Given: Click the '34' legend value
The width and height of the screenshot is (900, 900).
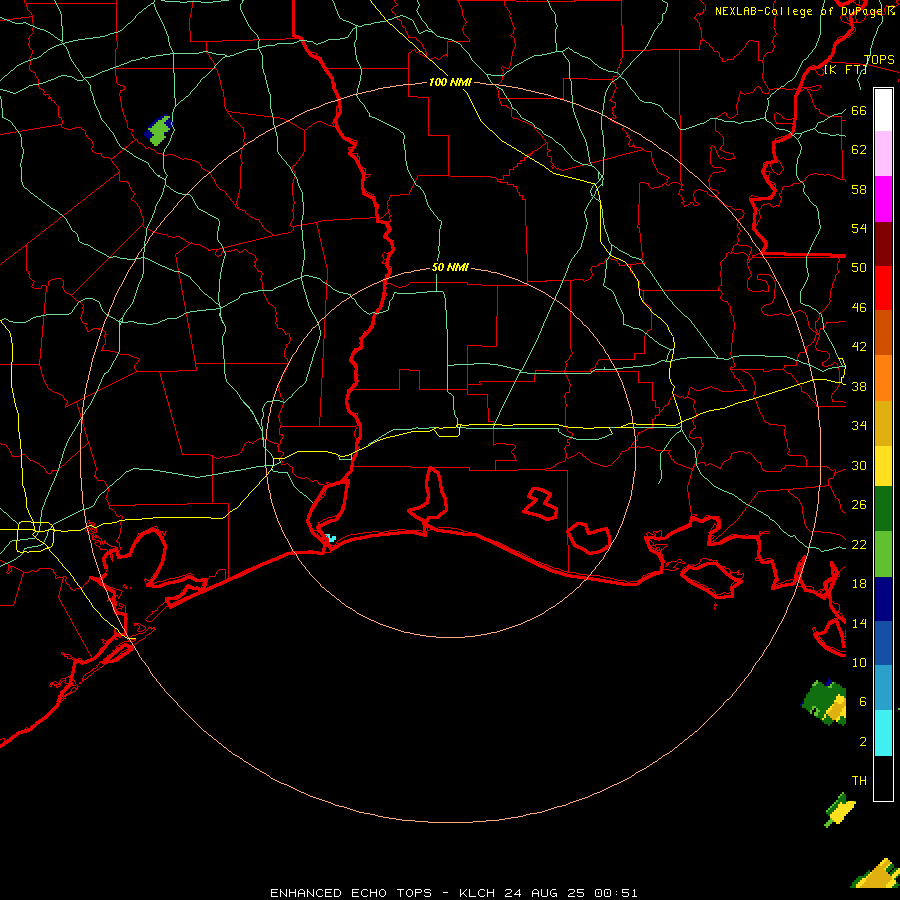Looking at the screenshot, I should [x=859, y=425].
